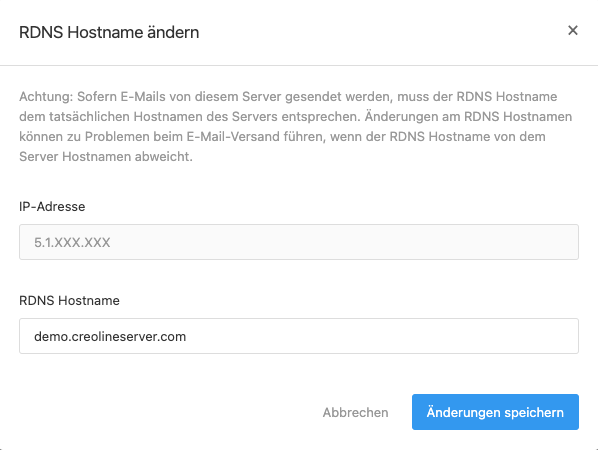Image resolution: width=598 pixels, height=450 pixels.
Task: Cancel with the Abbrechen button
Action: coord(355,412)
